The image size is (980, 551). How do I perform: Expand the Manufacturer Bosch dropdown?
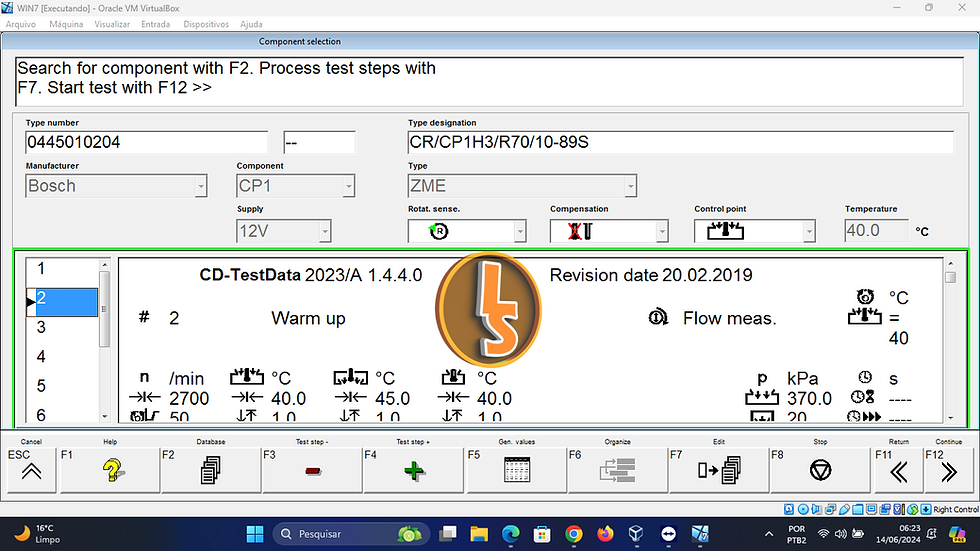click(201, 186)
